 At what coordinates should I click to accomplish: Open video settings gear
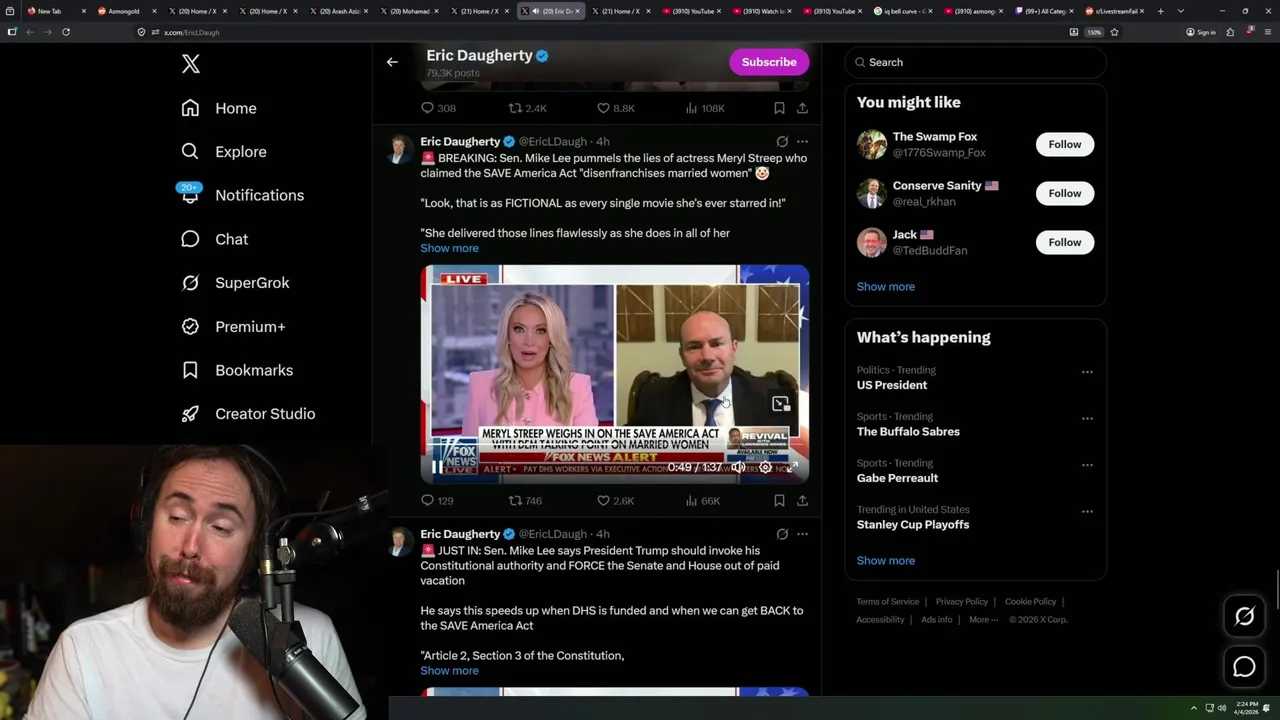click(x=765, y=467)
